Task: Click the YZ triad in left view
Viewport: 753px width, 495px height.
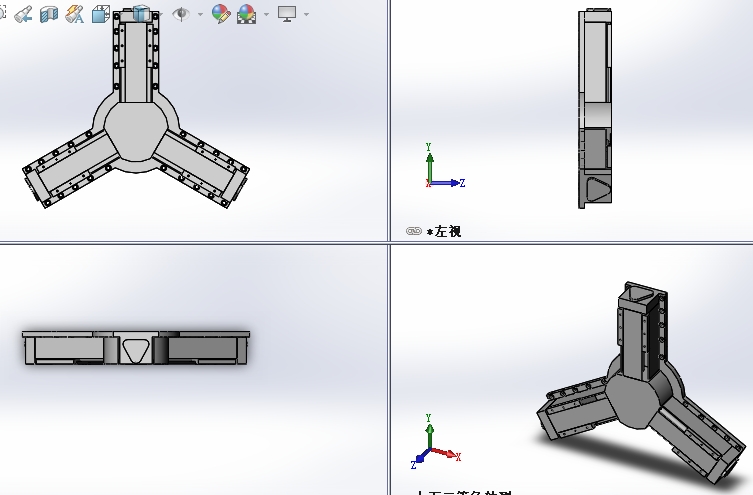Action: [445, 166]
